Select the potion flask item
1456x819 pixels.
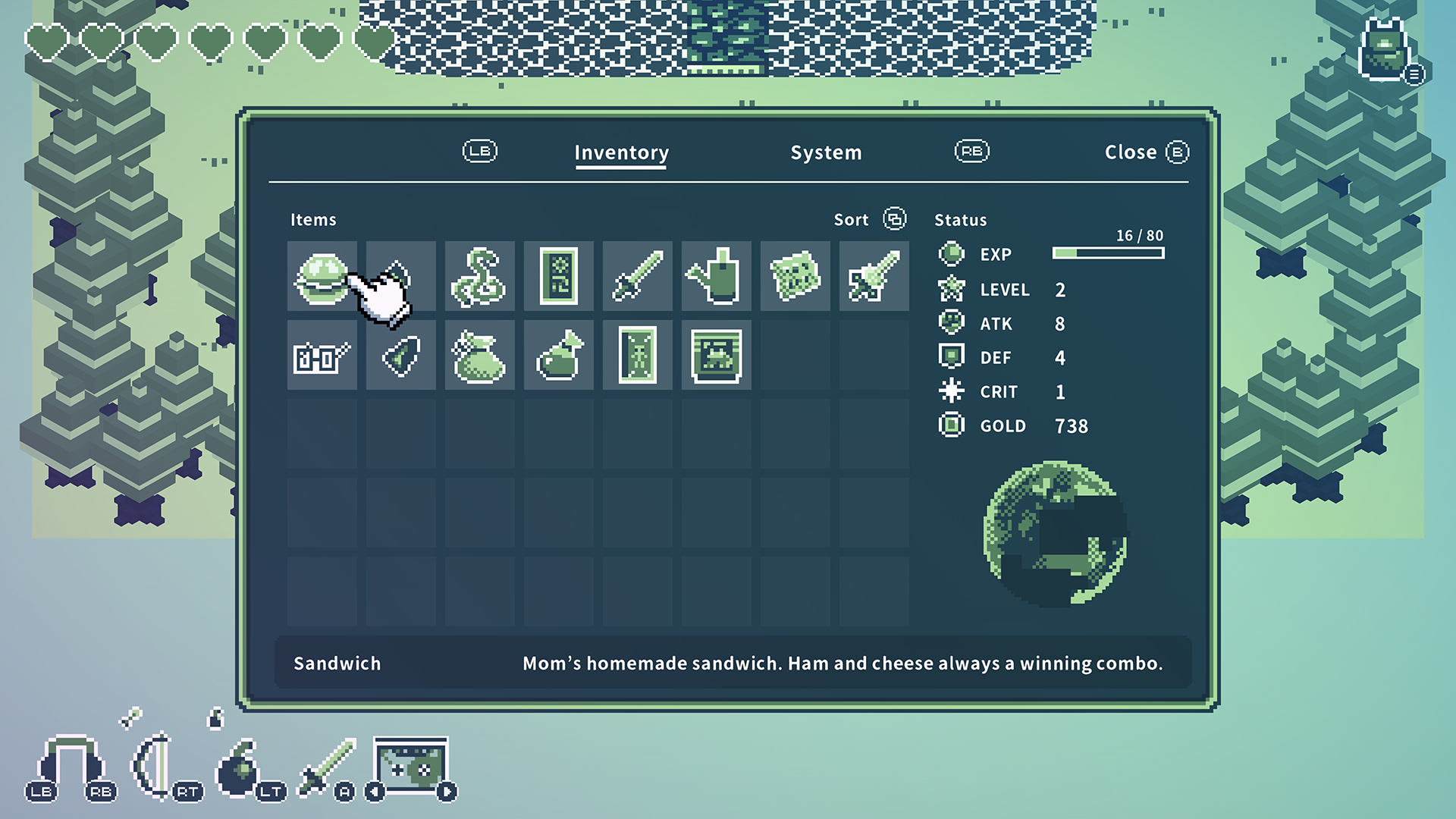(x=558, y=356)
